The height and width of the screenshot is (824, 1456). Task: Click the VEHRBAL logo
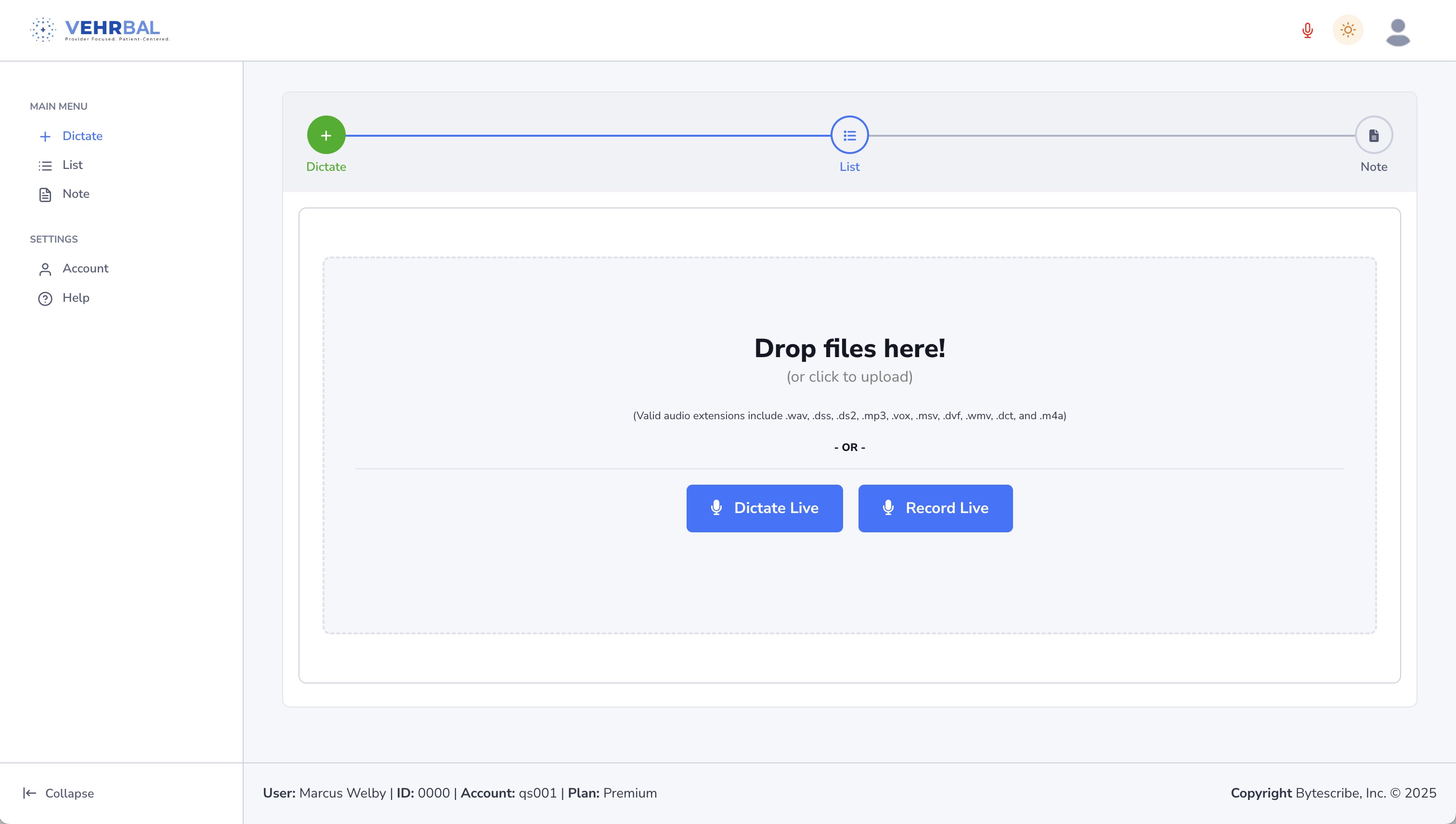[x=100, y=29]
